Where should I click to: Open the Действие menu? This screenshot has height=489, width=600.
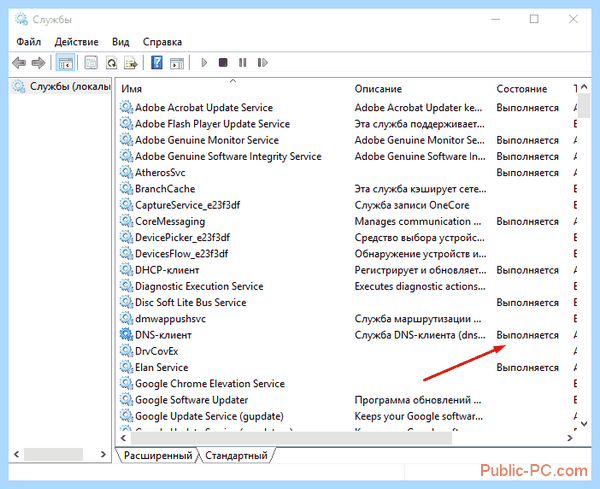point(77,42)
